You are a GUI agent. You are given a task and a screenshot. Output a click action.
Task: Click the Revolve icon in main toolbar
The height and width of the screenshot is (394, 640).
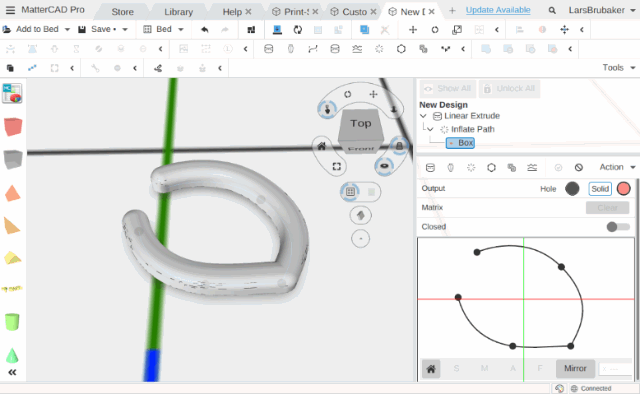tap(291, 49)
